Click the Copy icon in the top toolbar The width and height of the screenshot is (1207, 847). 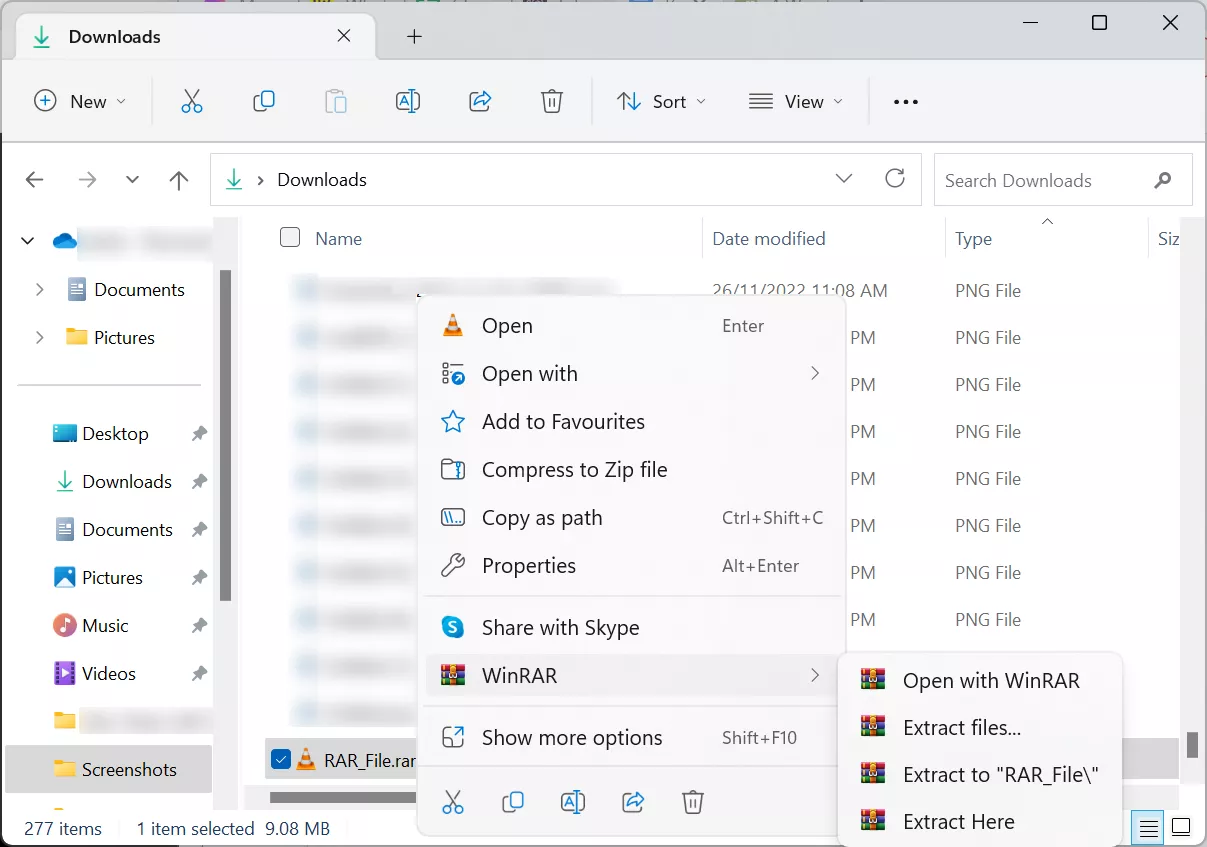(x=264, y=101)
